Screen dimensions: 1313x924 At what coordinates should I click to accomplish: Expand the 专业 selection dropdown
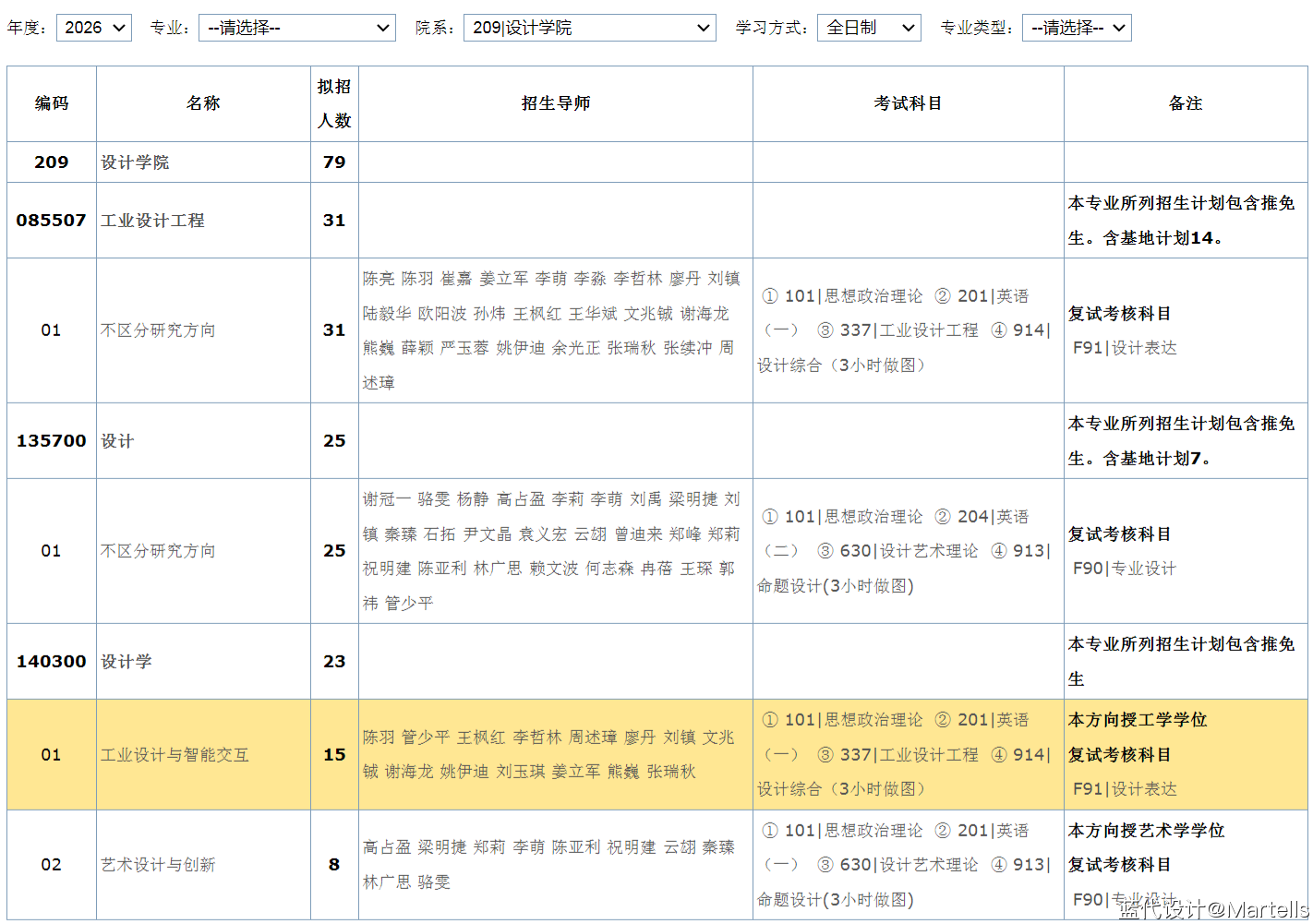coord(296,28)
